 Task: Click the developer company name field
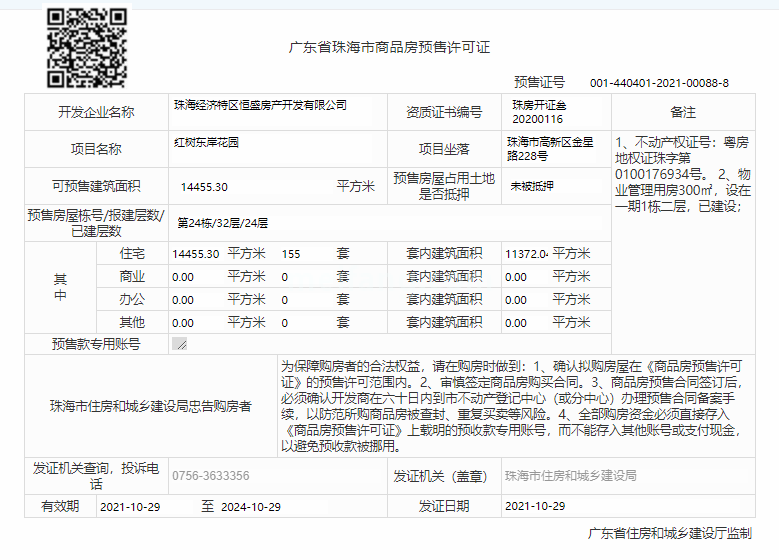[260, 105]
